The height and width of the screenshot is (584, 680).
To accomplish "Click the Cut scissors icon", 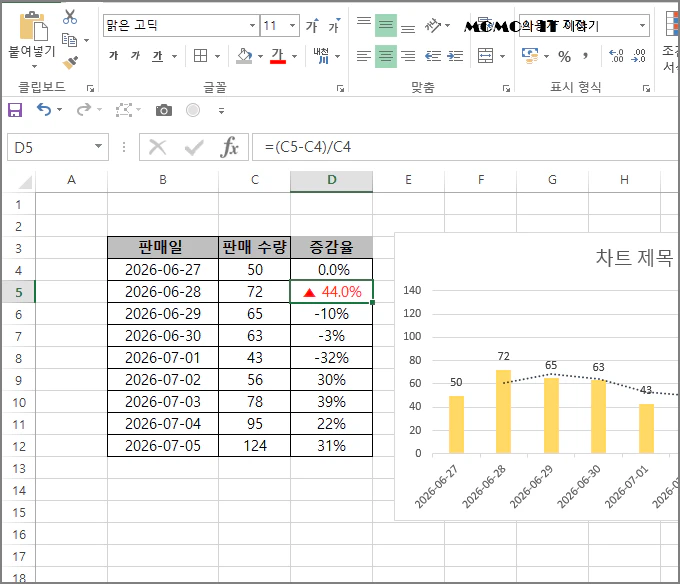I will [x=70, y=17].
